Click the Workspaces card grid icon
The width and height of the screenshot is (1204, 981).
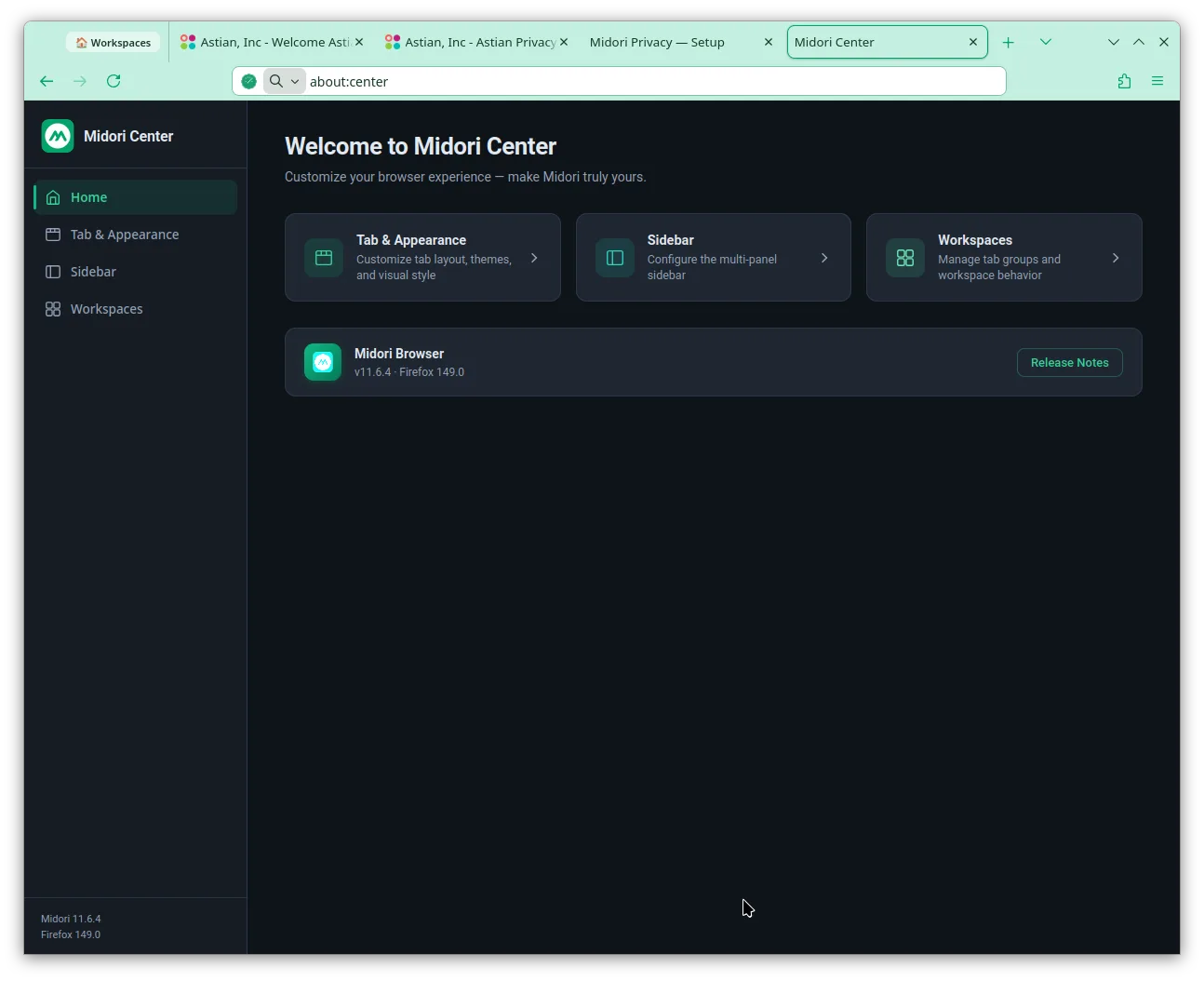click(905, 258)
